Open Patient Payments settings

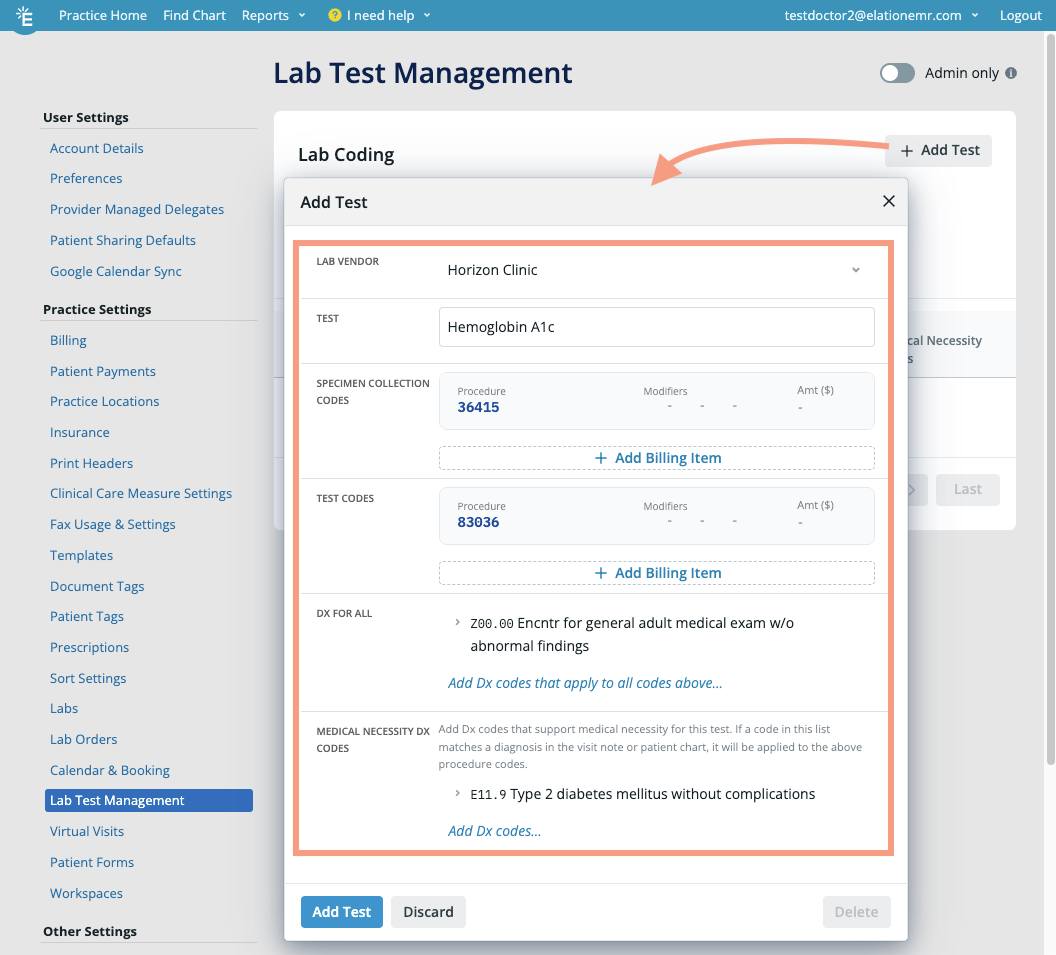tap(102, 371)
